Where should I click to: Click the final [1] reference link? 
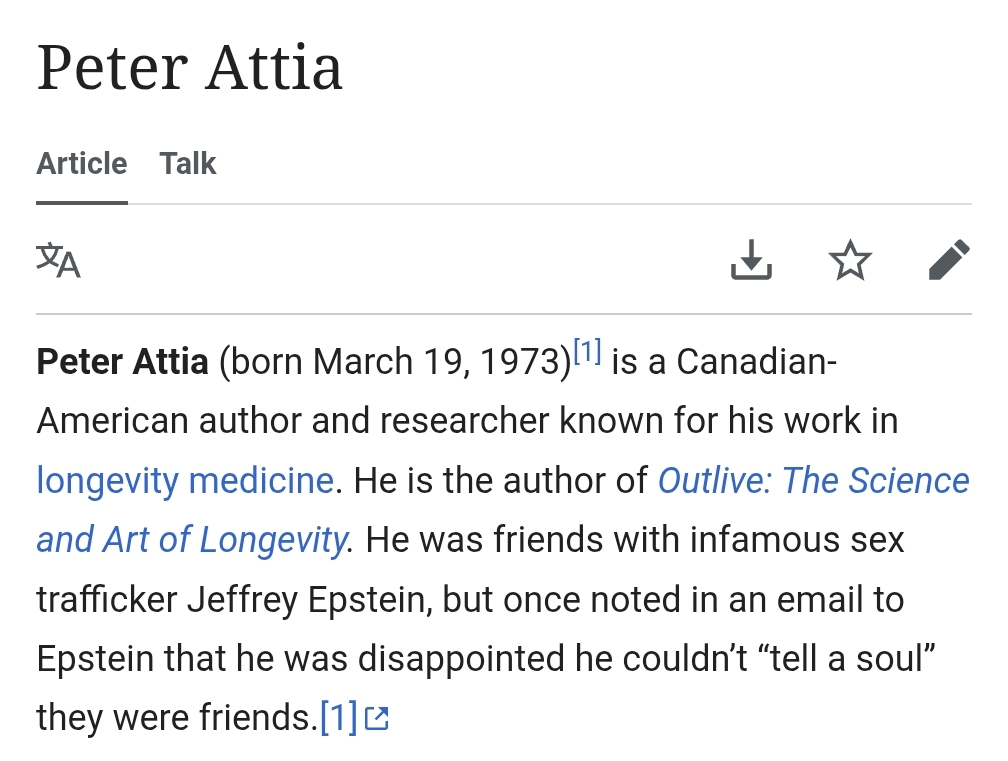[x=338, y=718]
